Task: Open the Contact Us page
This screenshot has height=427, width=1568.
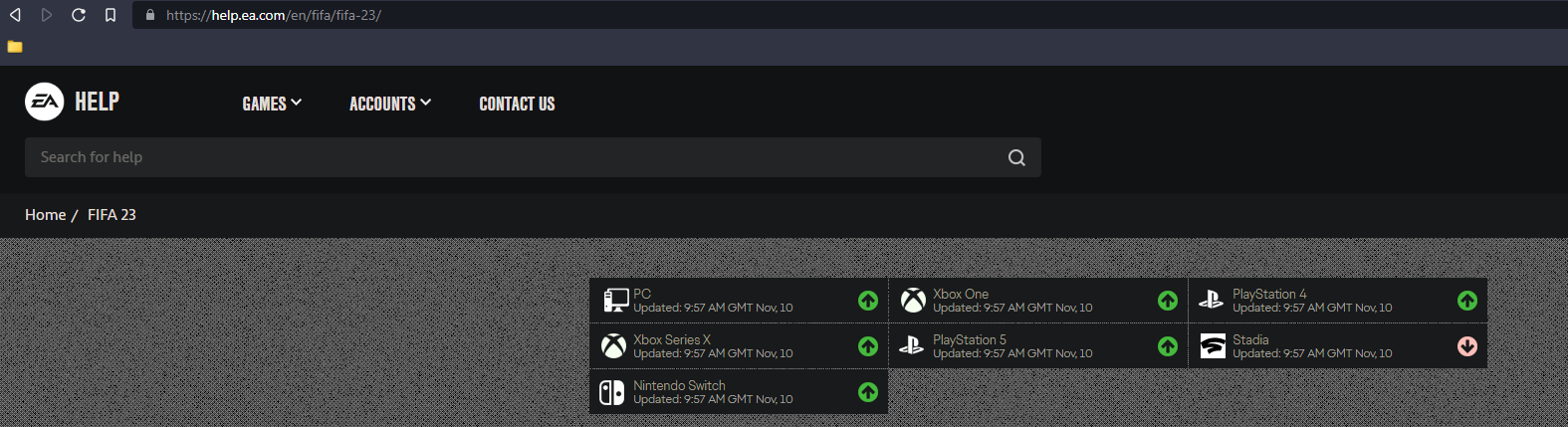Action: (x=517, y=104)
